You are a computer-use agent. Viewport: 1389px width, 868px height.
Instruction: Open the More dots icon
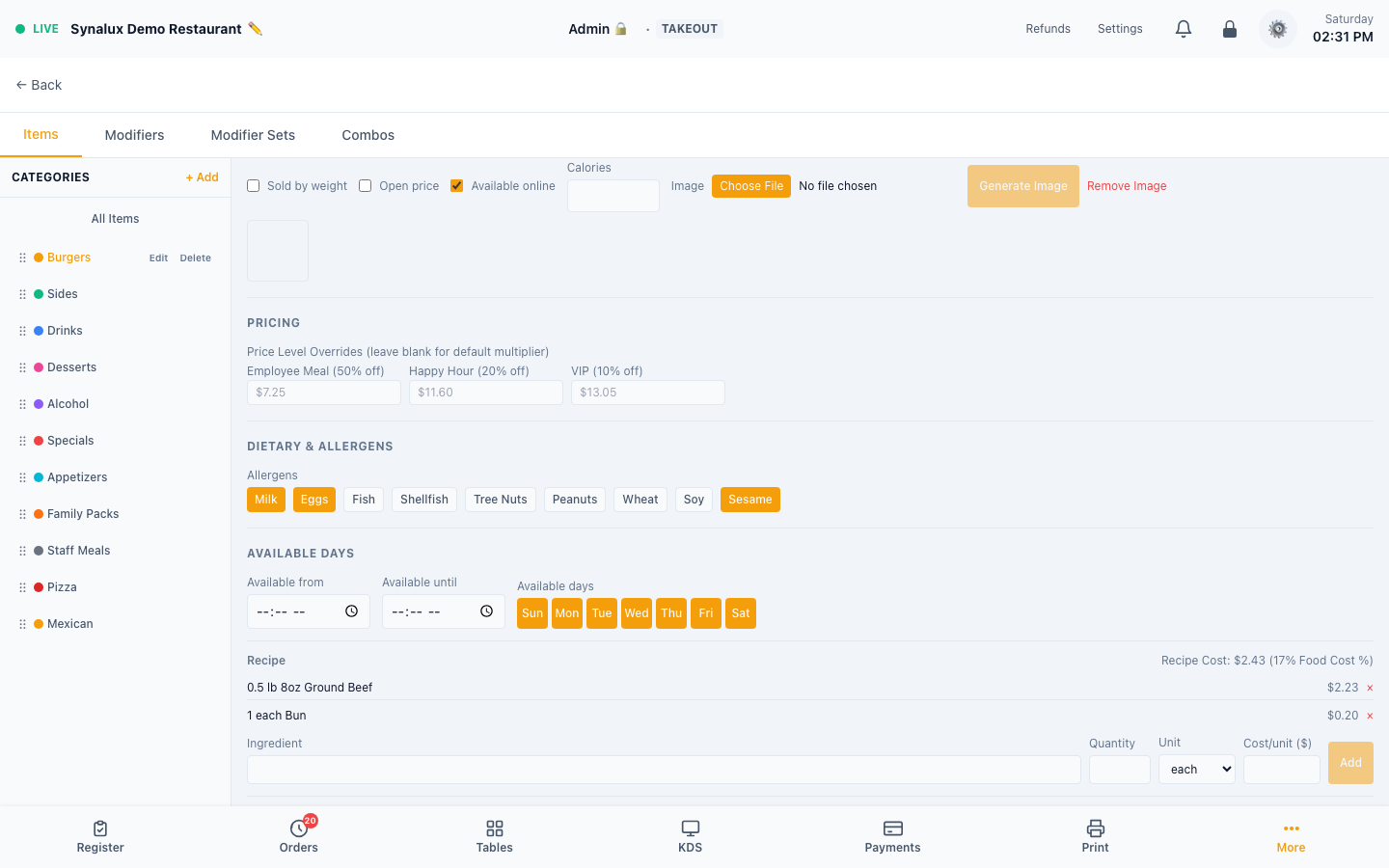point(1292,828)
